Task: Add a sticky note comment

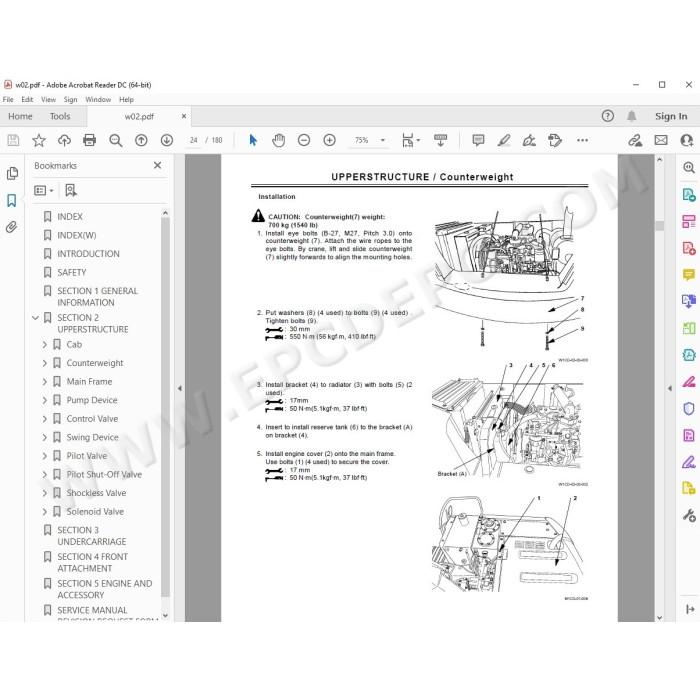Action: coord(478,140)
